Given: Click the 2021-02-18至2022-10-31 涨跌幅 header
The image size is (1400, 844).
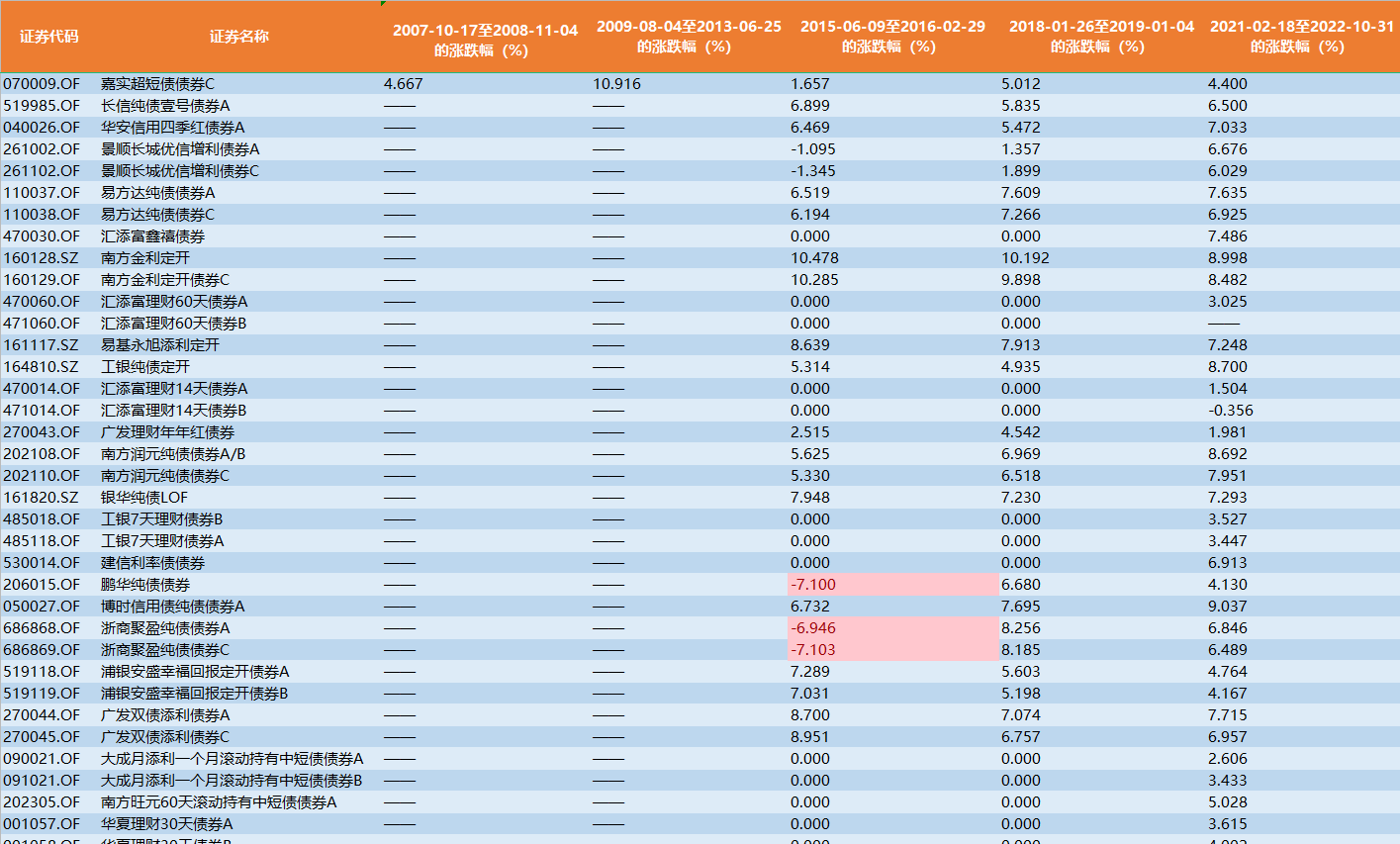Looking at the screenshot, I should [1302, 37].
